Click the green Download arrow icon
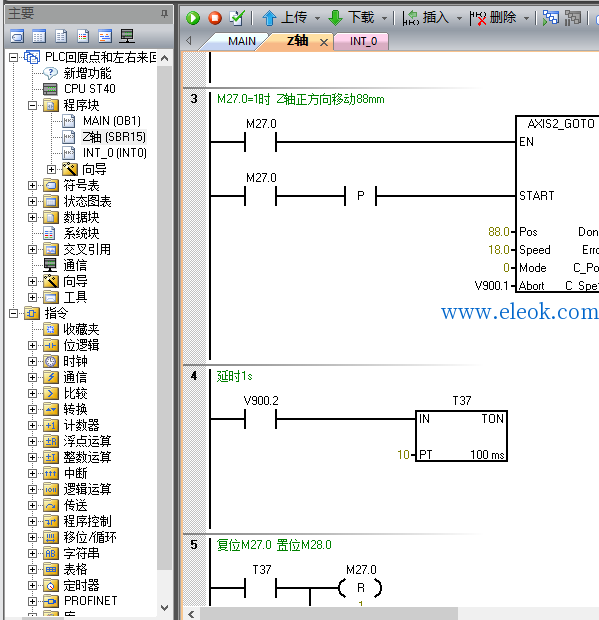 click(x=336, y=18)
